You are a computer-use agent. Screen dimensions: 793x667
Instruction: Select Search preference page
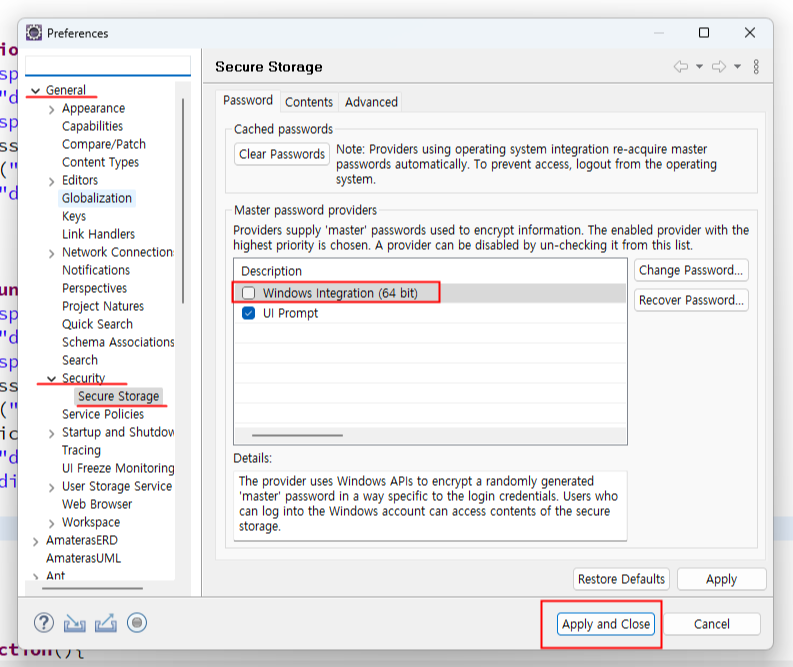pyautogui.click(x=79, y=360)
